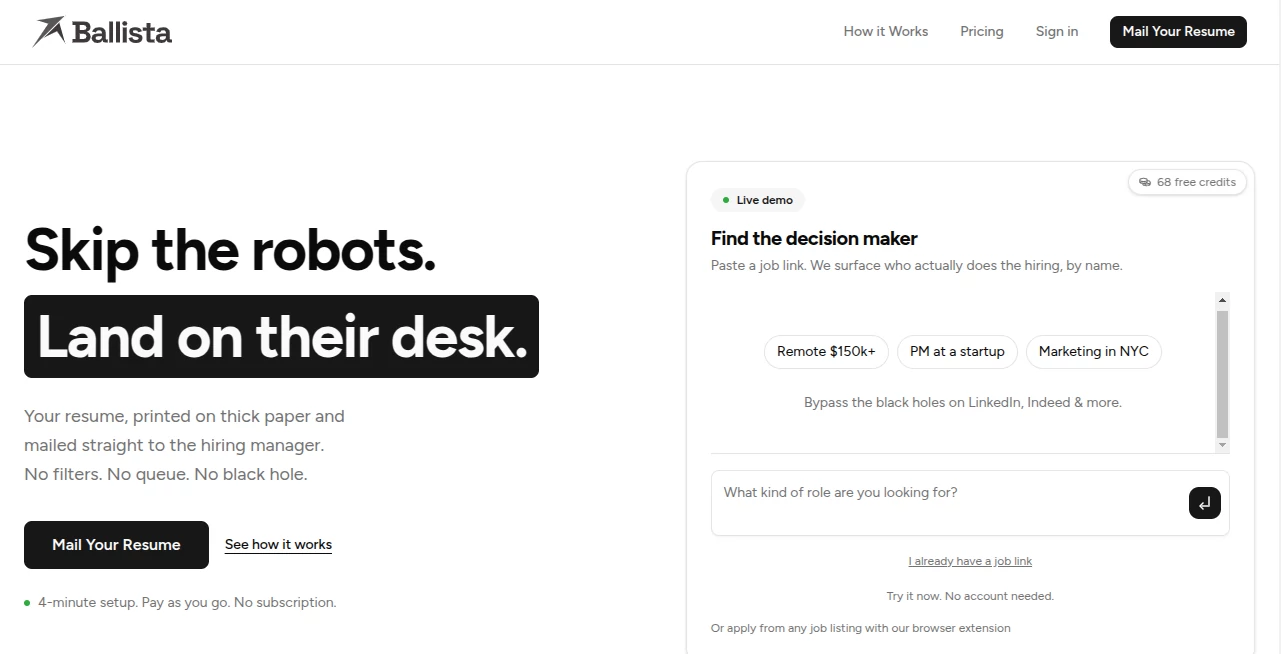Click the coins icon beside free credits
Image resolution: width=1281 pixels, height=654 pixels.
tap(1145, 182)
